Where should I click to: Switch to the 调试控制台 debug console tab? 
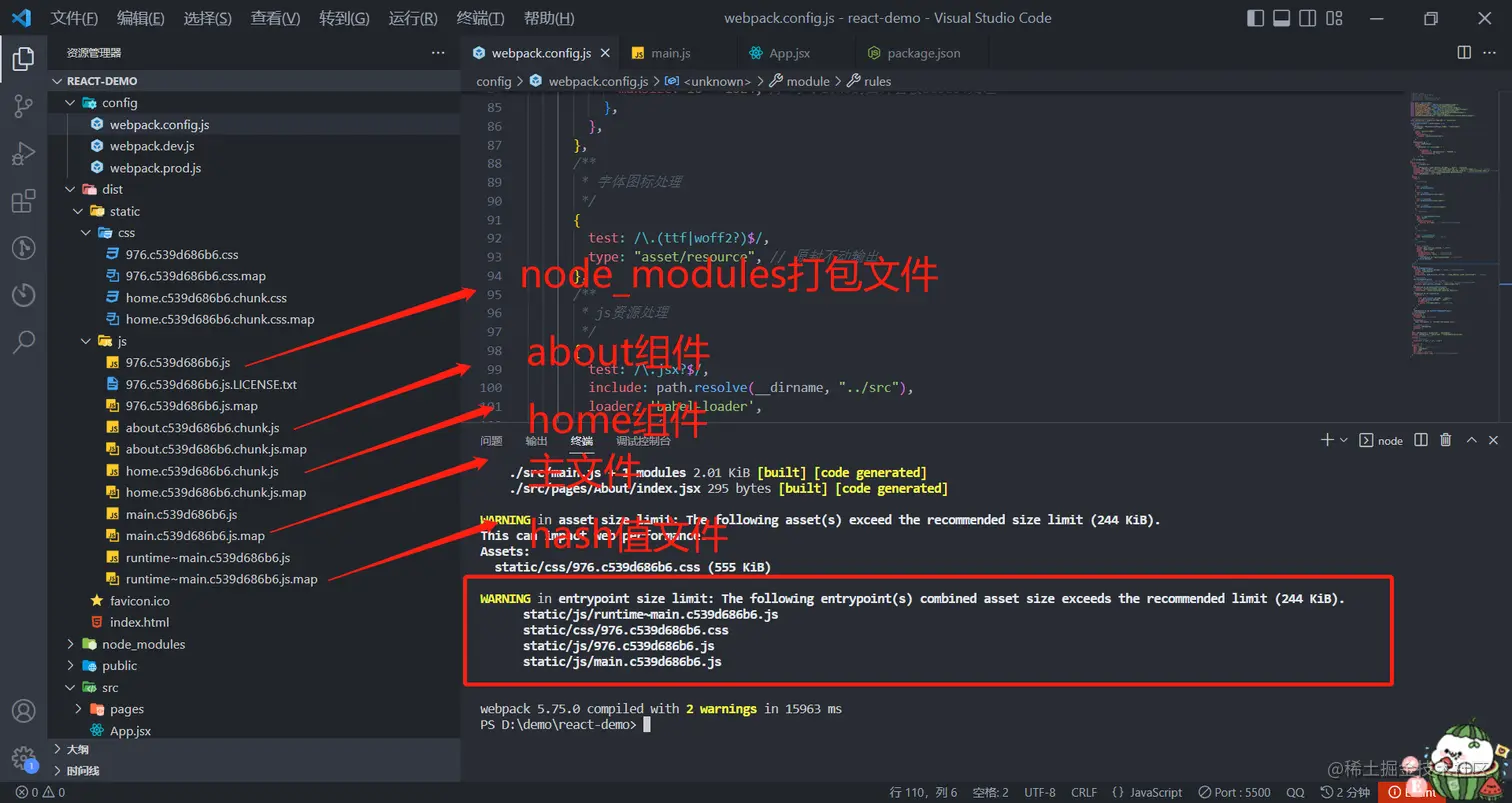(644, 441)
